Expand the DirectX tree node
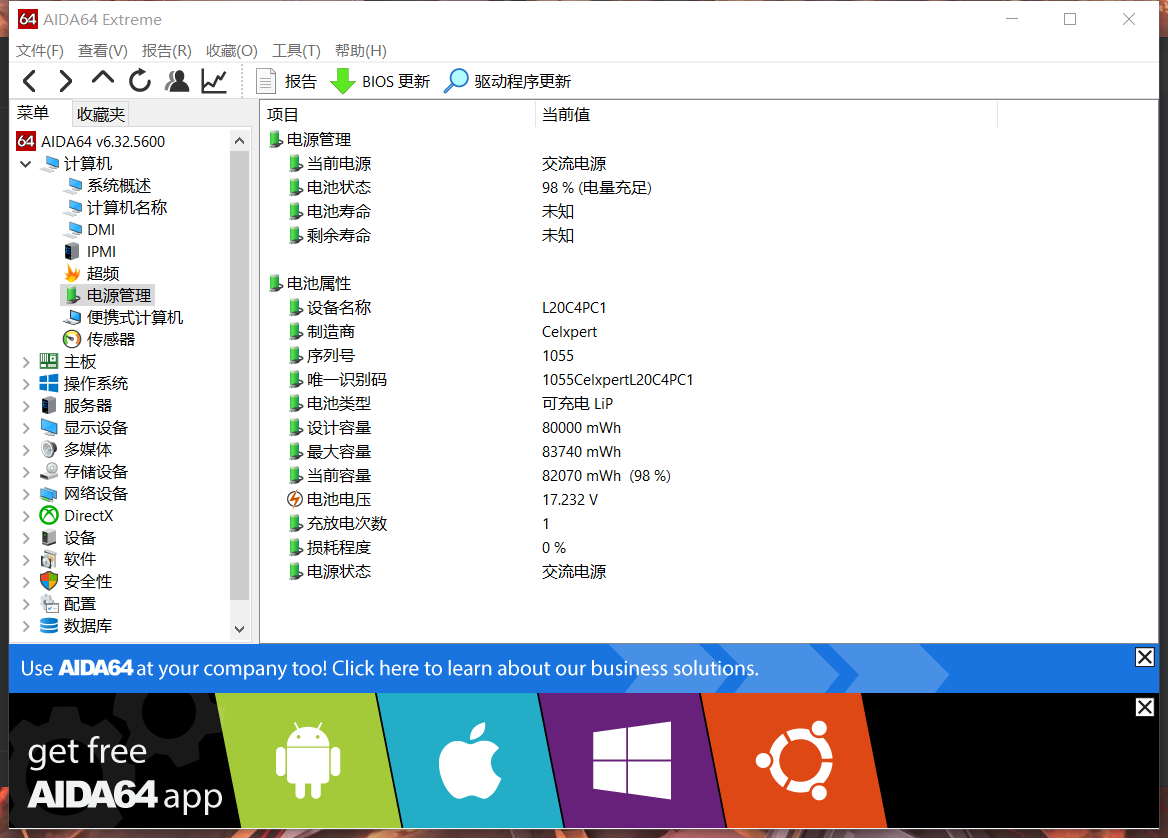Screen dimensions: 1168x838 click(x=26, y=515)
